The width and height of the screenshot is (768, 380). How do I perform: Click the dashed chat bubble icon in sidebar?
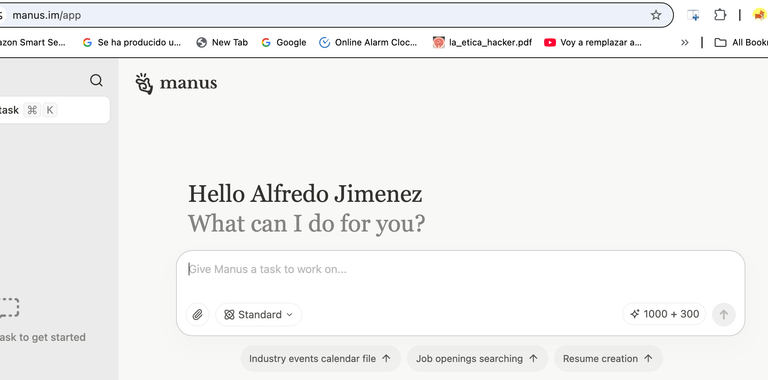9,308
